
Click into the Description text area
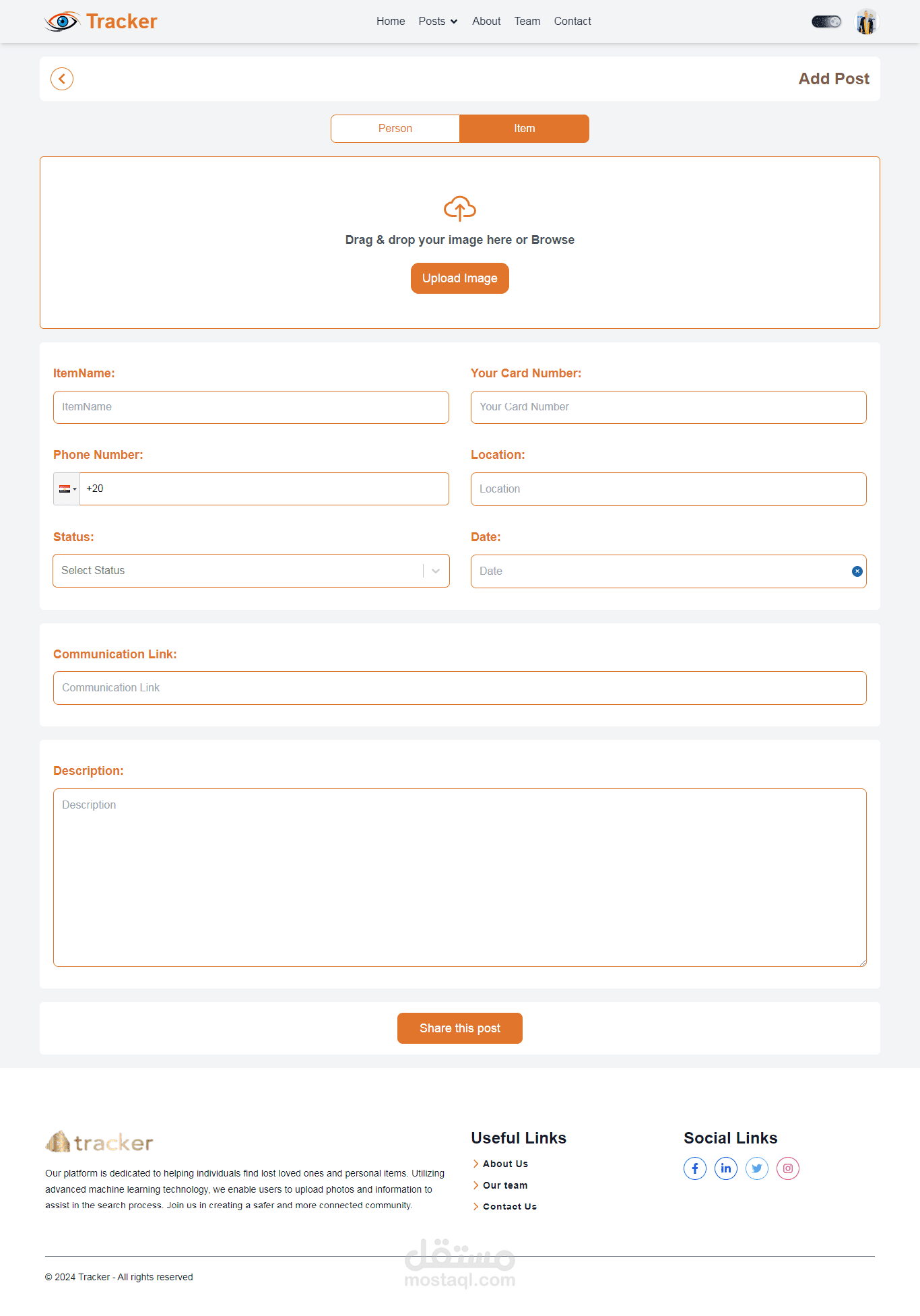(460, 877)
